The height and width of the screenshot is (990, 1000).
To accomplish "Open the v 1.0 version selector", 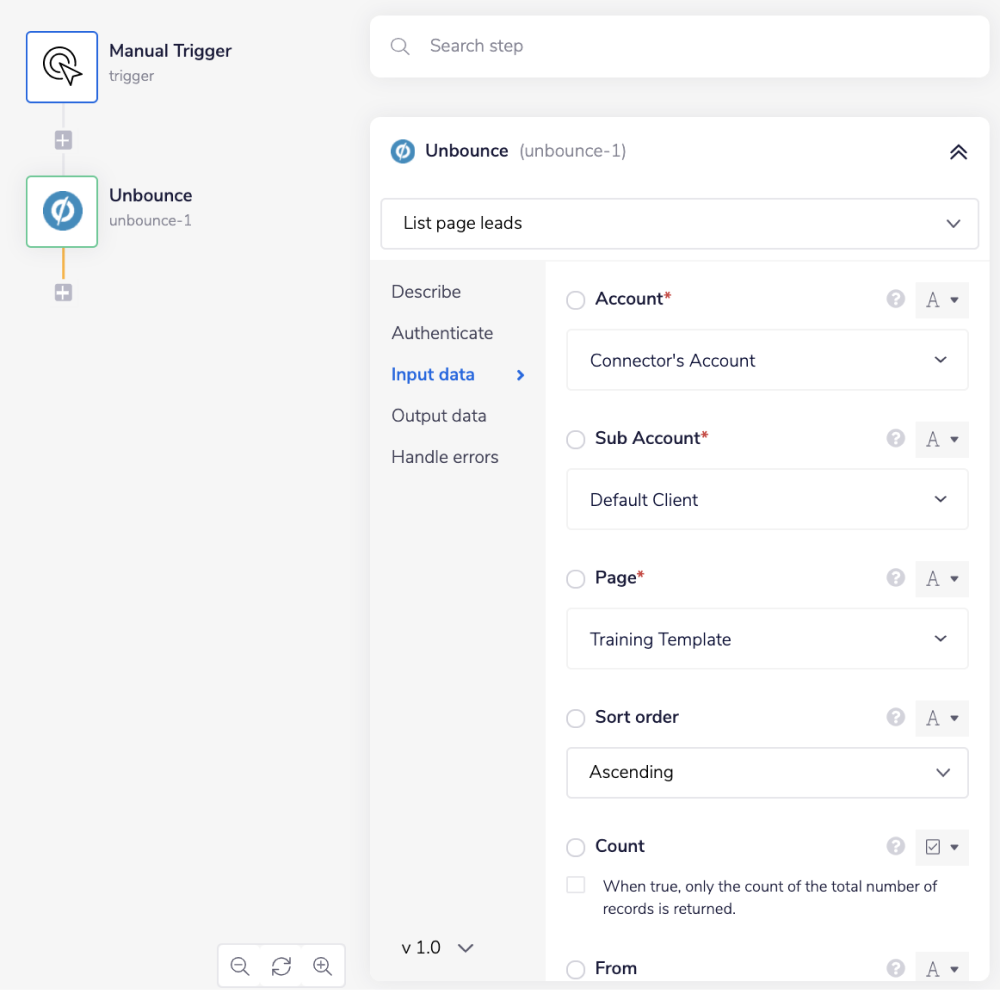I will click(437, 947).
